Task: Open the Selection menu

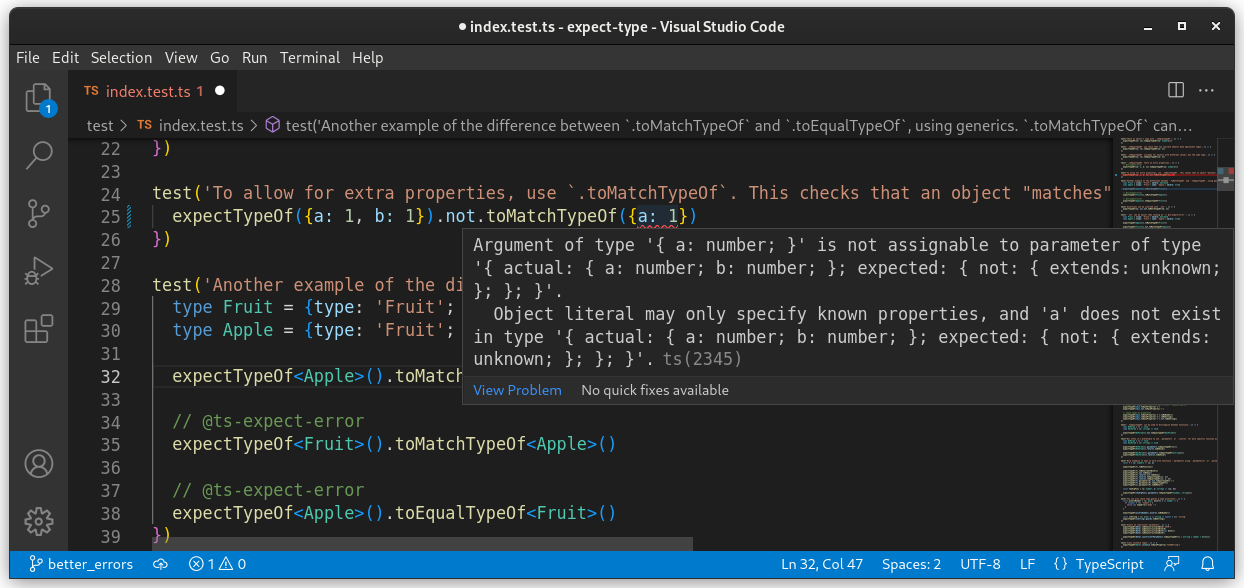Action: [121, 58]
